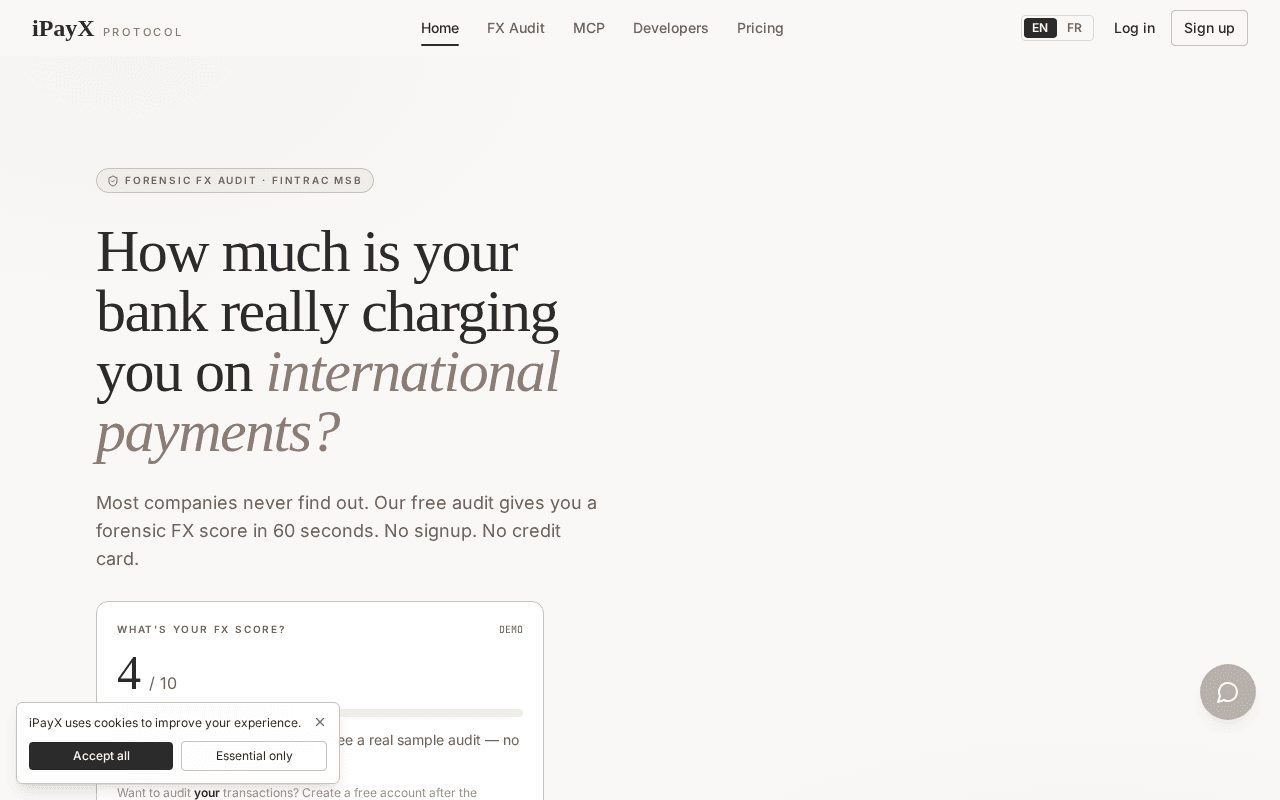Image resolution: width=1280 pixels, height=800 pixels.
Task: Click the Sign up button
Action: click(x=1209, y=28)
